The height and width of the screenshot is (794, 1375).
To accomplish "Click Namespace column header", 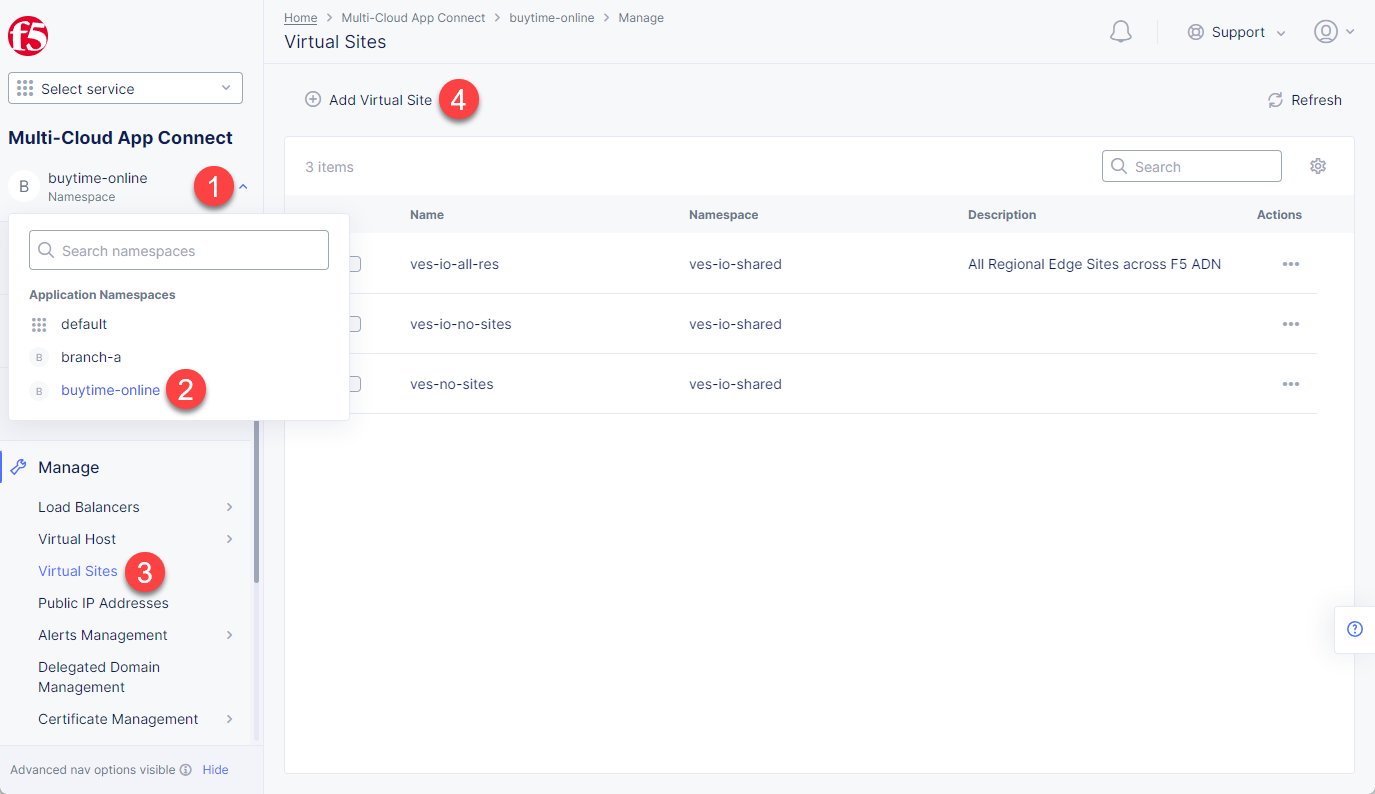I will tap(724, 215).
